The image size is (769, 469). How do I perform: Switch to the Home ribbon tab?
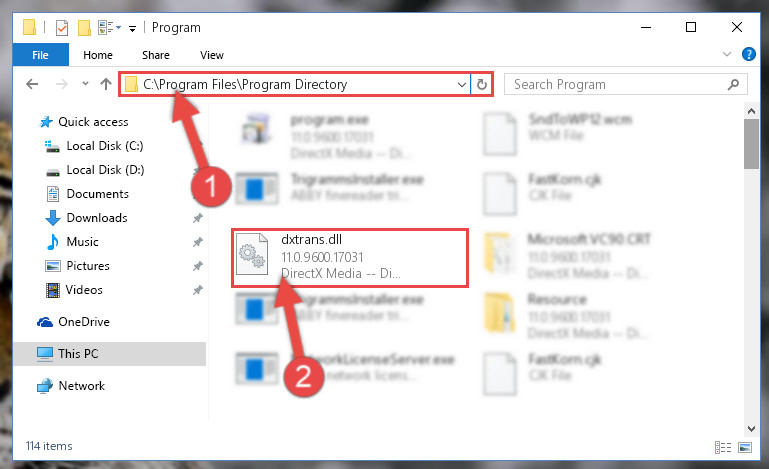click(98, 55)
